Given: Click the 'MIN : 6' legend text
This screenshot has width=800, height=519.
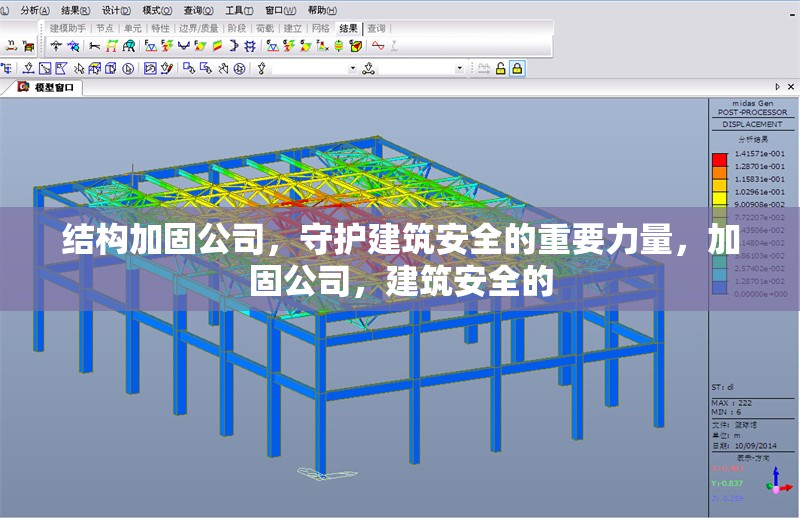Looking at the screenshot, I should 727,412.
